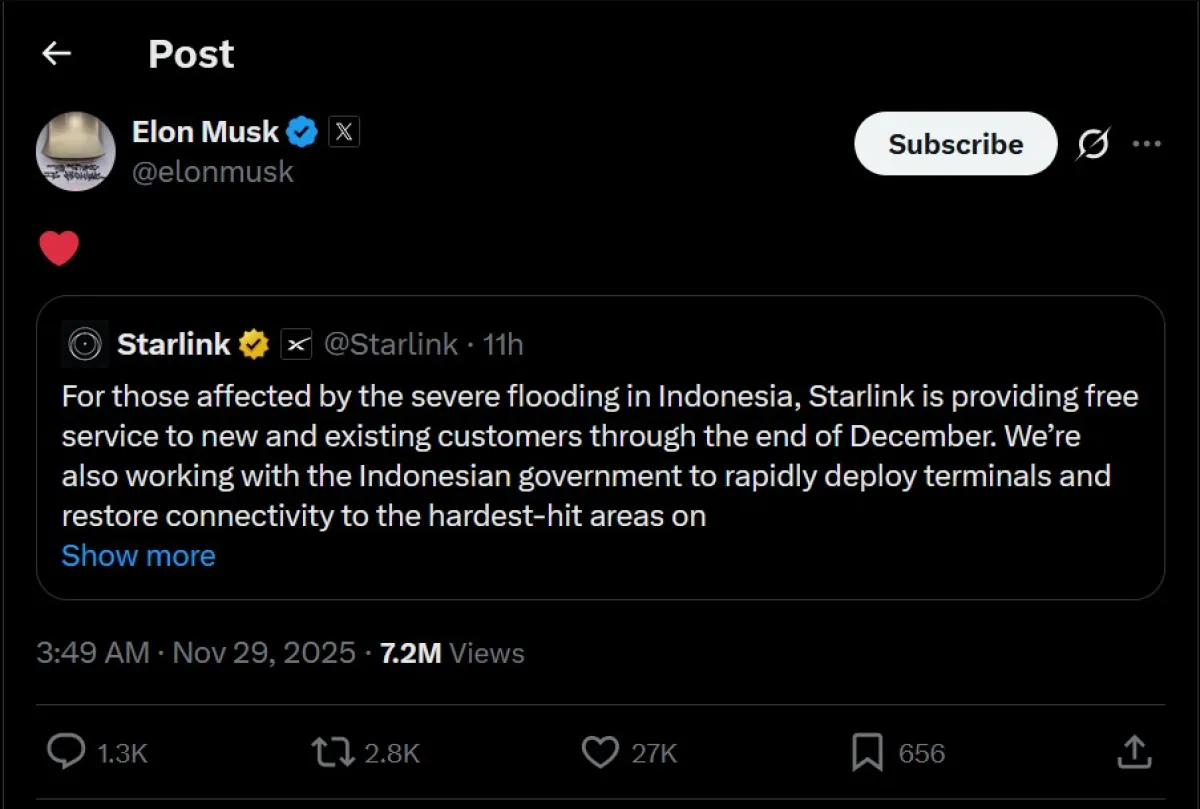
Task: Open the @elonmusk handle link
Action: [x=212, y=172]
